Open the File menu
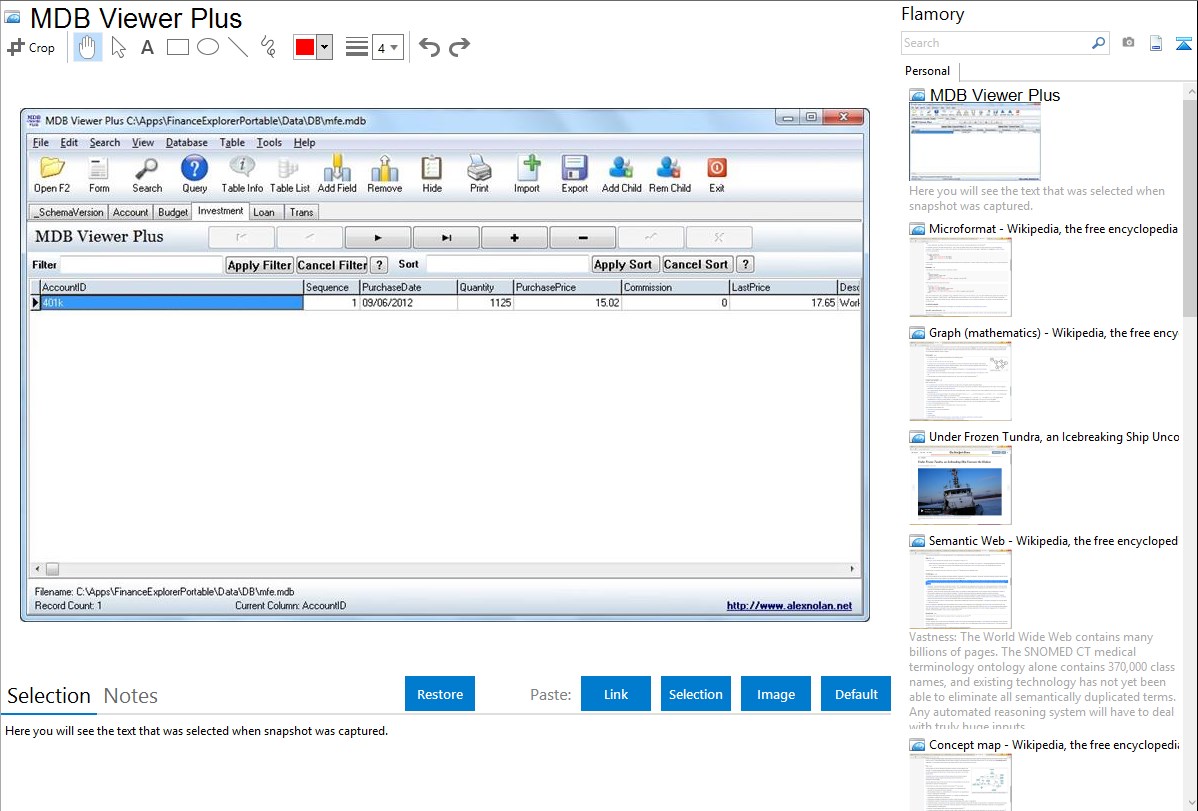Screen dimensions: 1198x811 pos(40,143)
